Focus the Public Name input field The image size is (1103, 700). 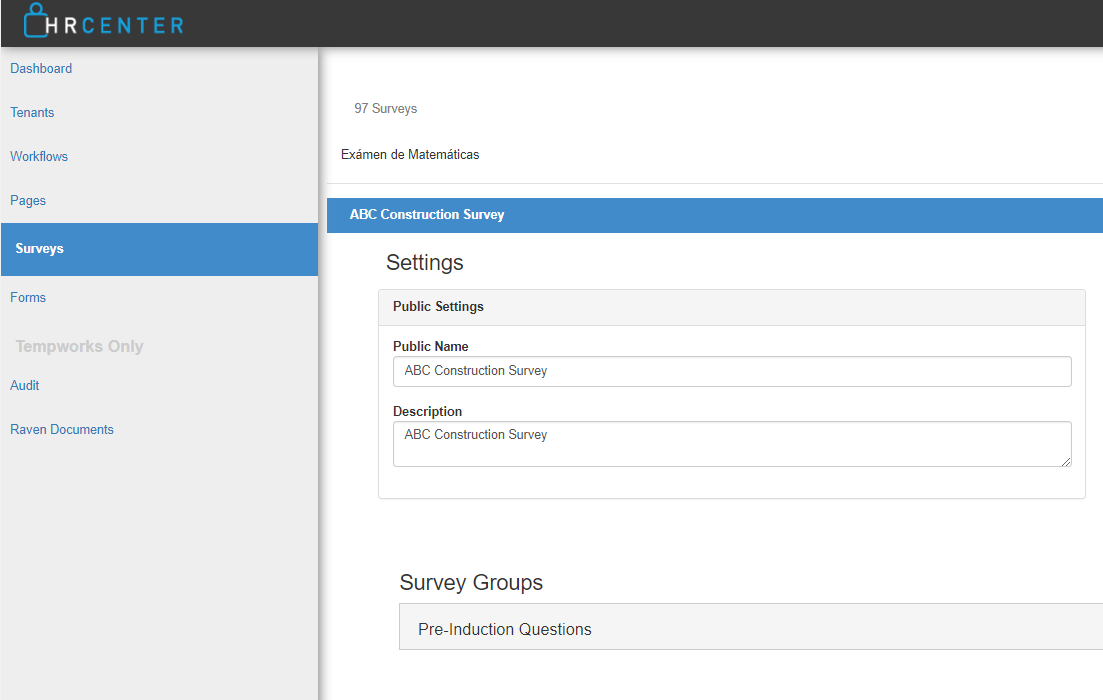732,371
